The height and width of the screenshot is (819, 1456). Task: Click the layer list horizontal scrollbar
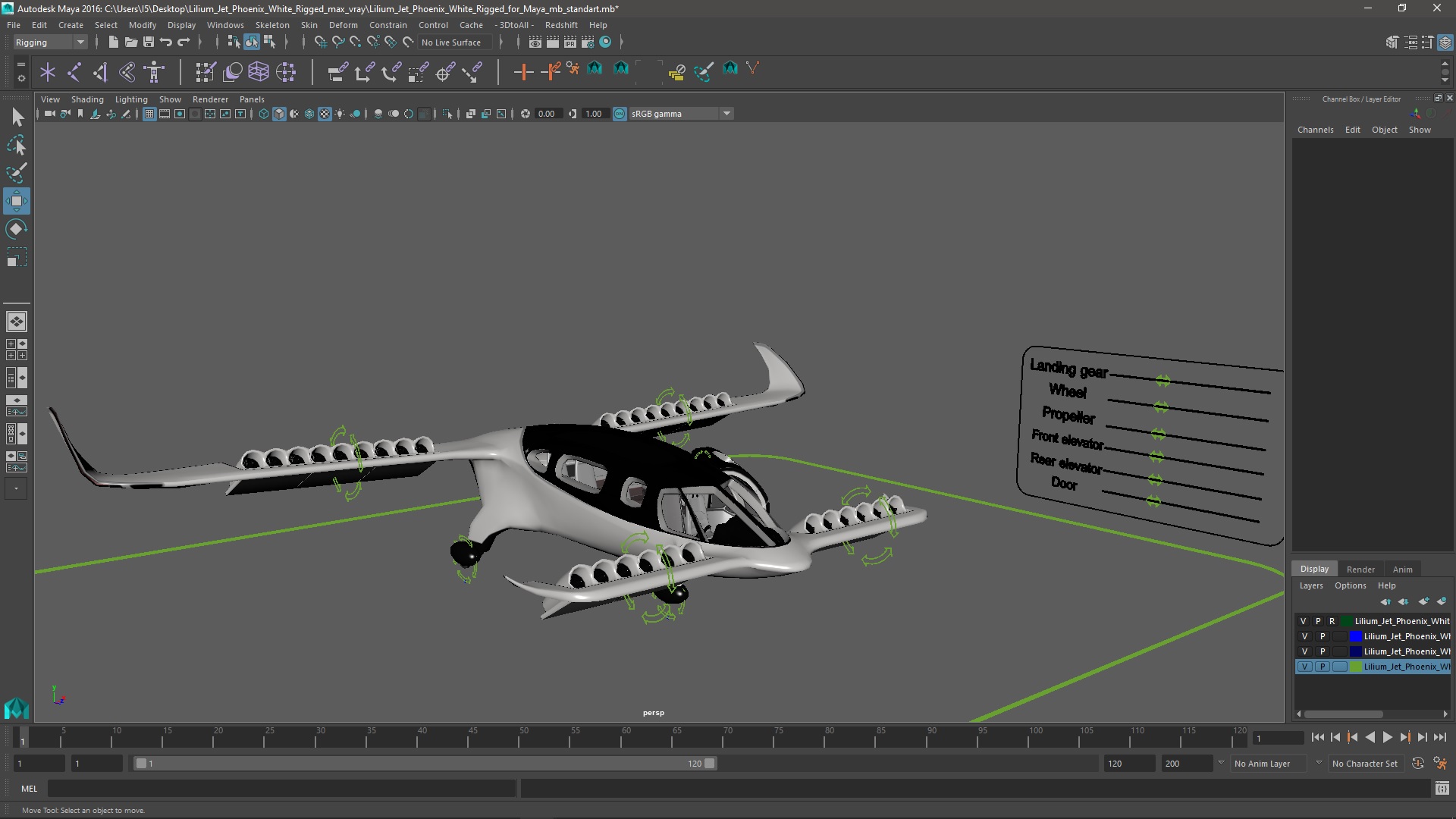pyautogui.click(x=1343, y=714)
